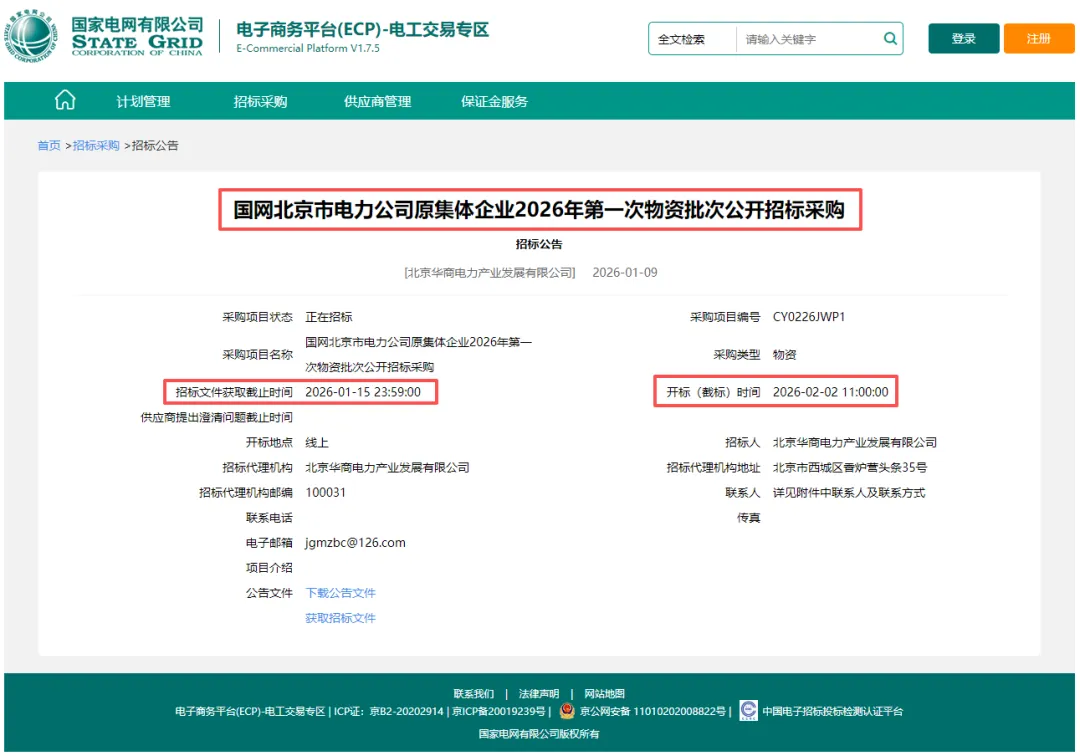Click the status value 正在招标
This screenshot has height=756, width=1080.
click(x=329, y=317)
